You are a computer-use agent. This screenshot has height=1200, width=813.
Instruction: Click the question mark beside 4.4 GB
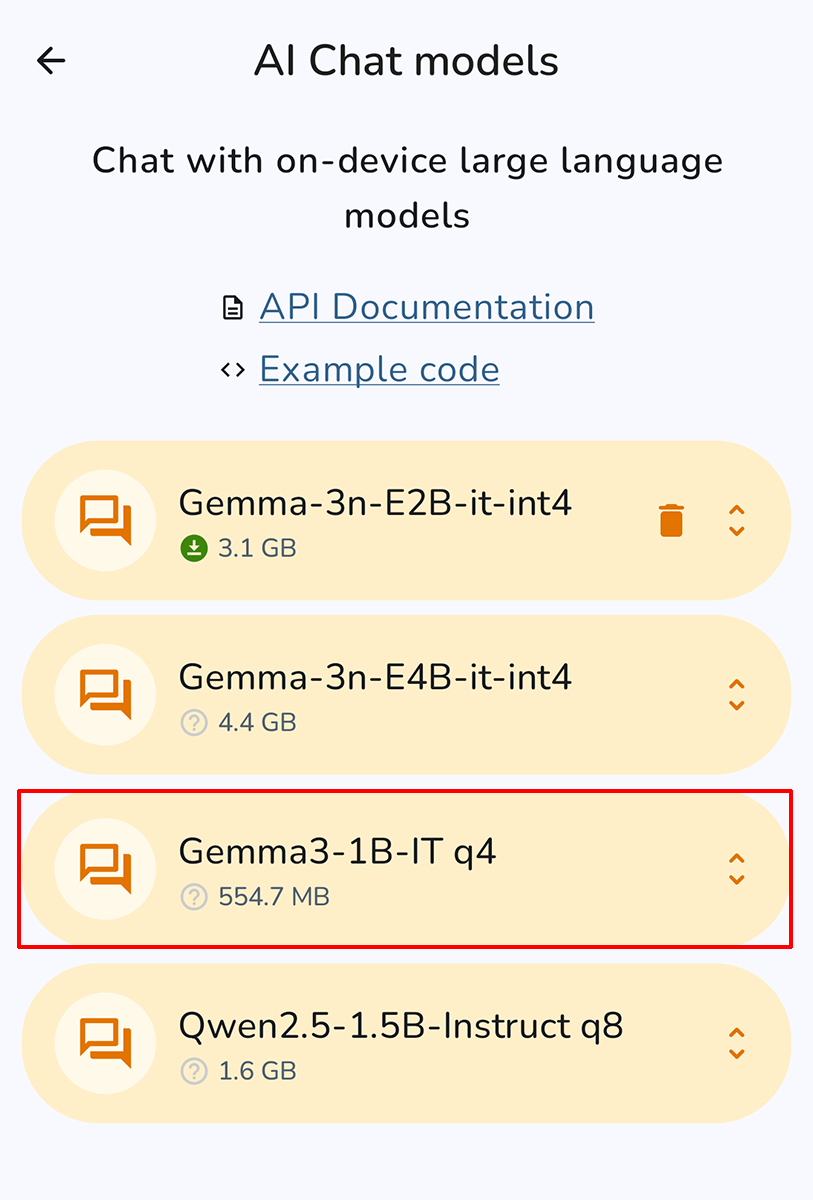[194, 722]
